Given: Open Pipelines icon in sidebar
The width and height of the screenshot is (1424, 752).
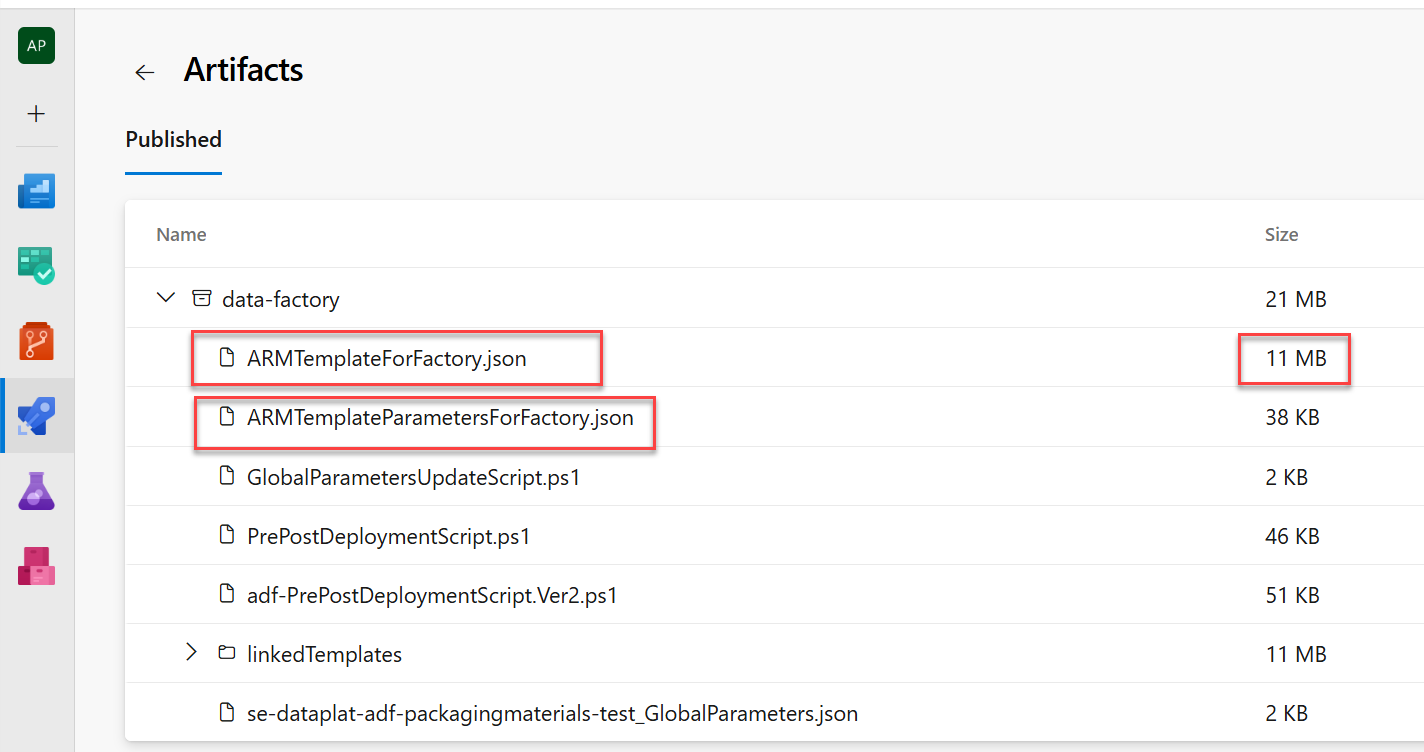Looking at the screenshot, I should coord(36,416).
